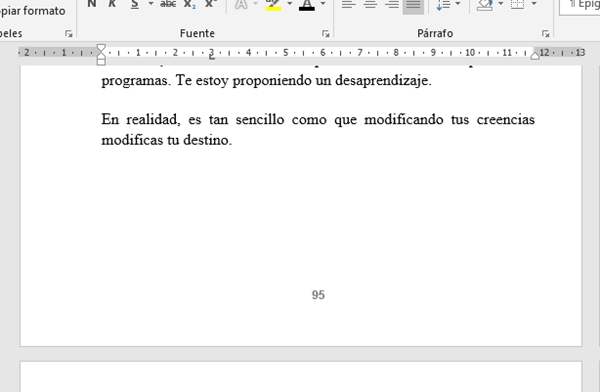
Task: Center the paragraph text
Action: (x=370, y=4)
